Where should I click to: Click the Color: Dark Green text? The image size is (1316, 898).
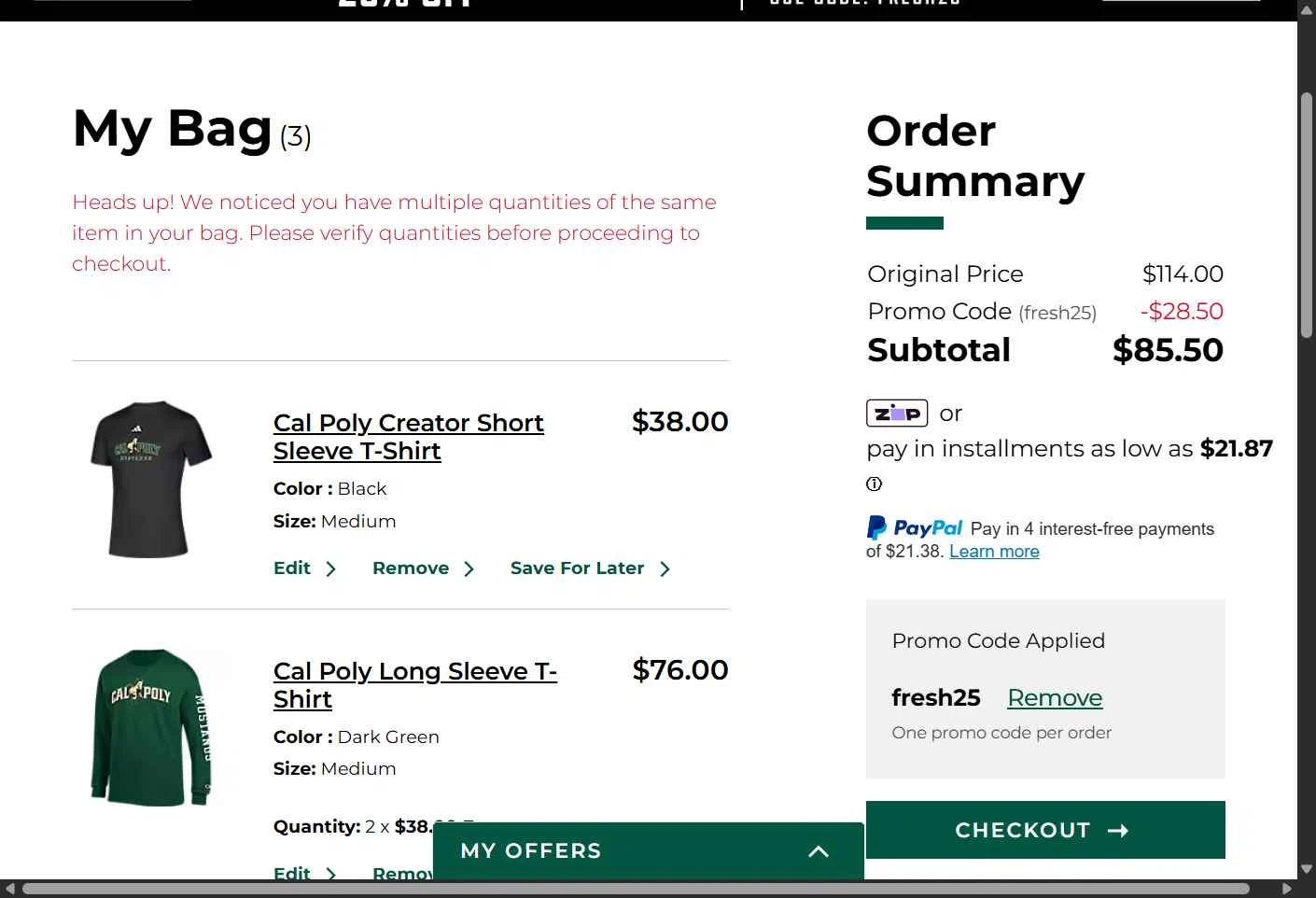click(356, 737)
